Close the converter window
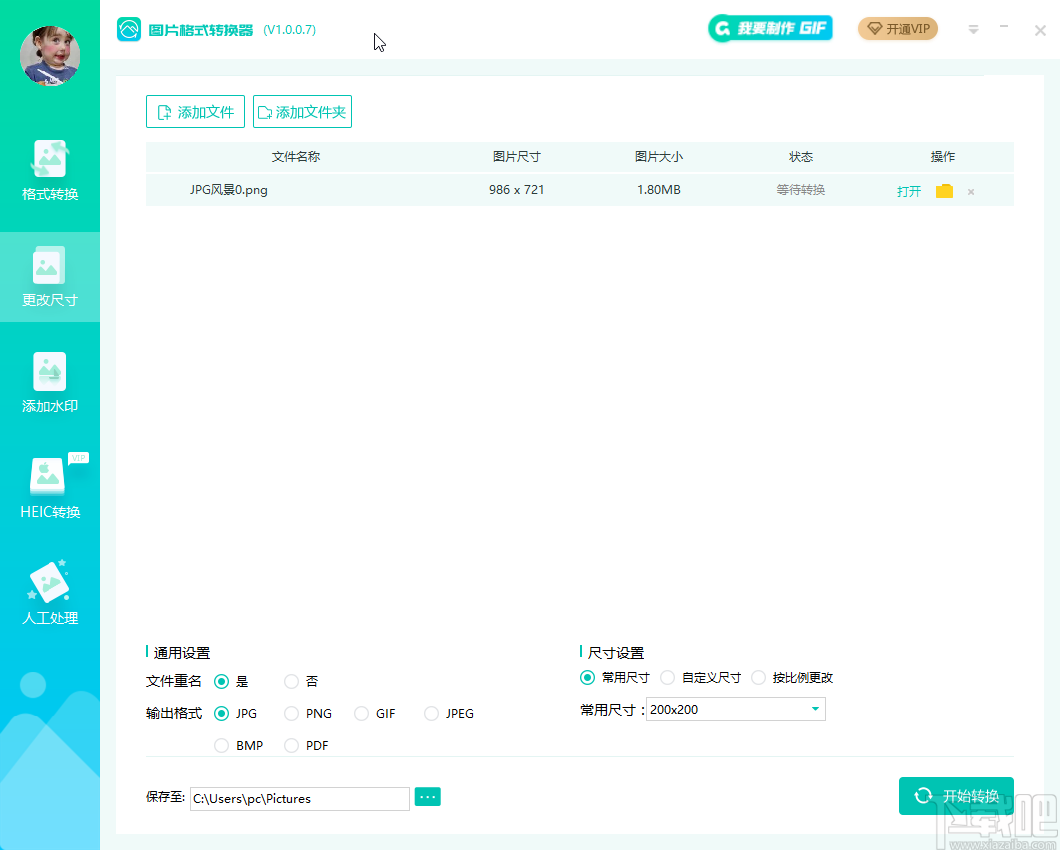 coord(1040,30)
